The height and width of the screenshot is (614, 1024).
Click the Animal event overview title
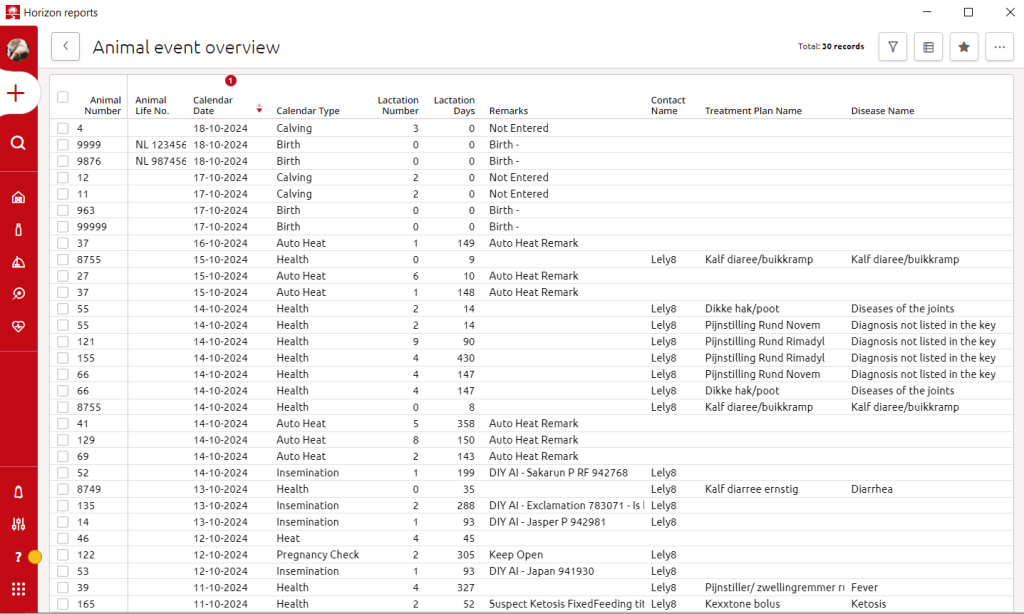click(186, 47)
